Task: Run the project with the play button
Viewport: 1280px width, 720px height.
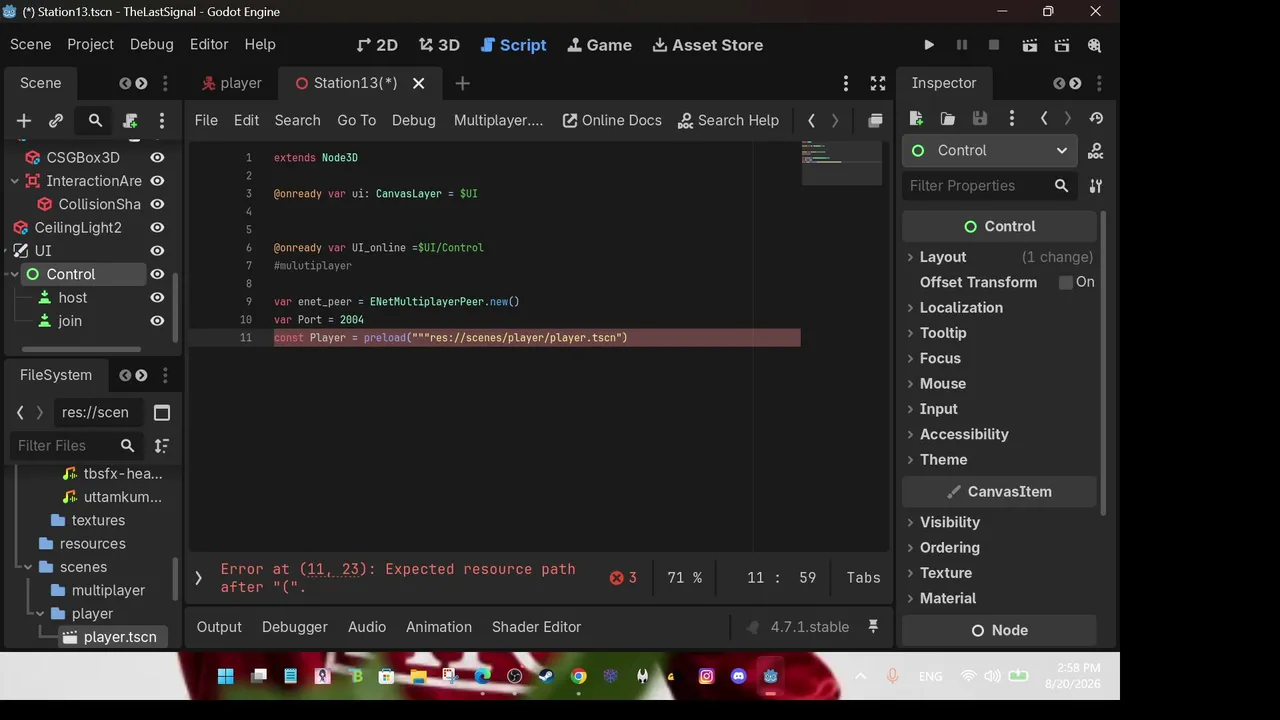Action: point(929,45)
